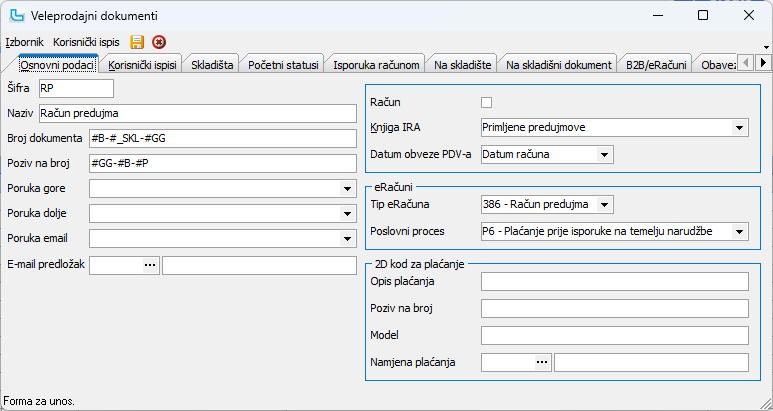Switch to the Isporuka računom tab
This screenshot has width=773, height=411.
pos(376,64)
